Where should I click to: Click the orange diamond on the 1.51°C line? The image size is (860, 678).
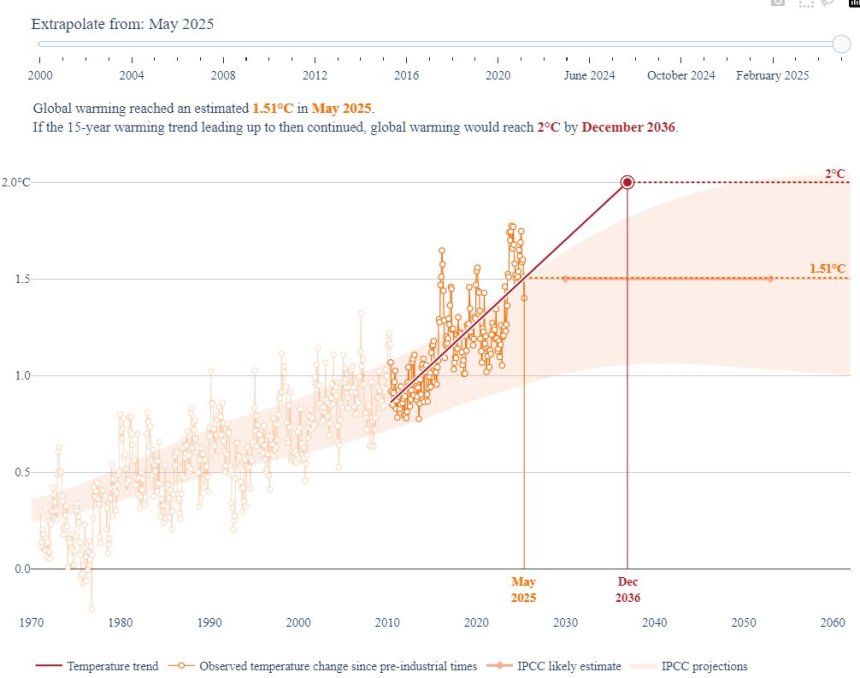click(x=564, y=279)
